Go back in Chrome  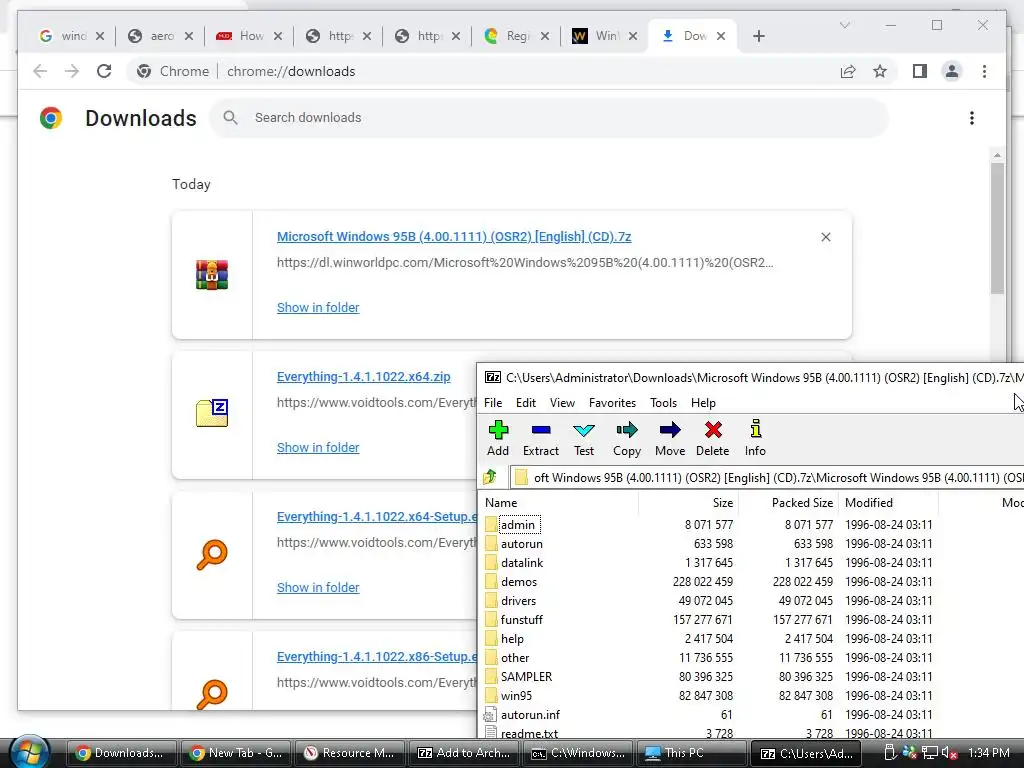pos(40,71)
